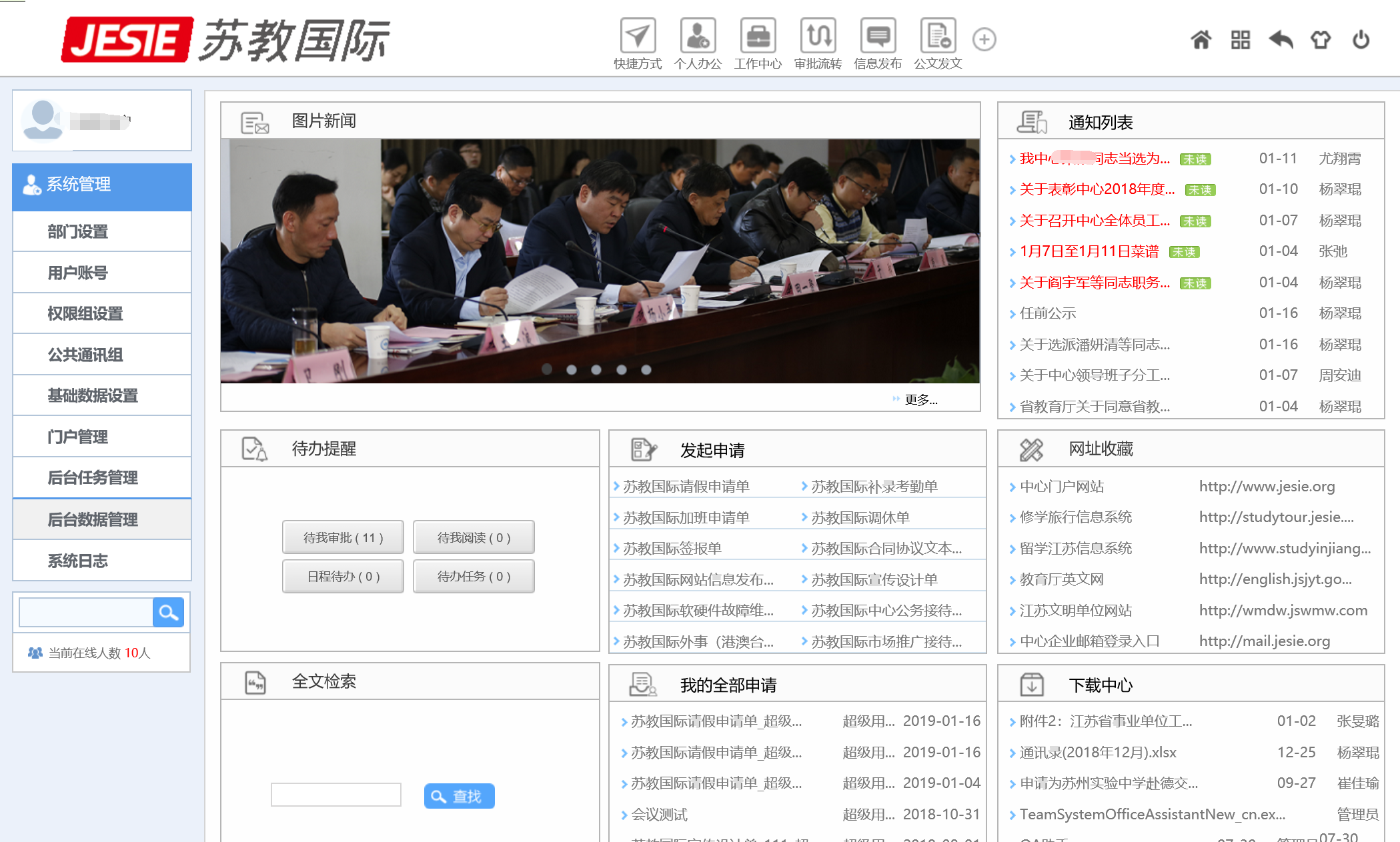The width and height of the screenshot is (1400, 842).
Task: Open the 工作中心 work center icon
Action: coord(758,36)
